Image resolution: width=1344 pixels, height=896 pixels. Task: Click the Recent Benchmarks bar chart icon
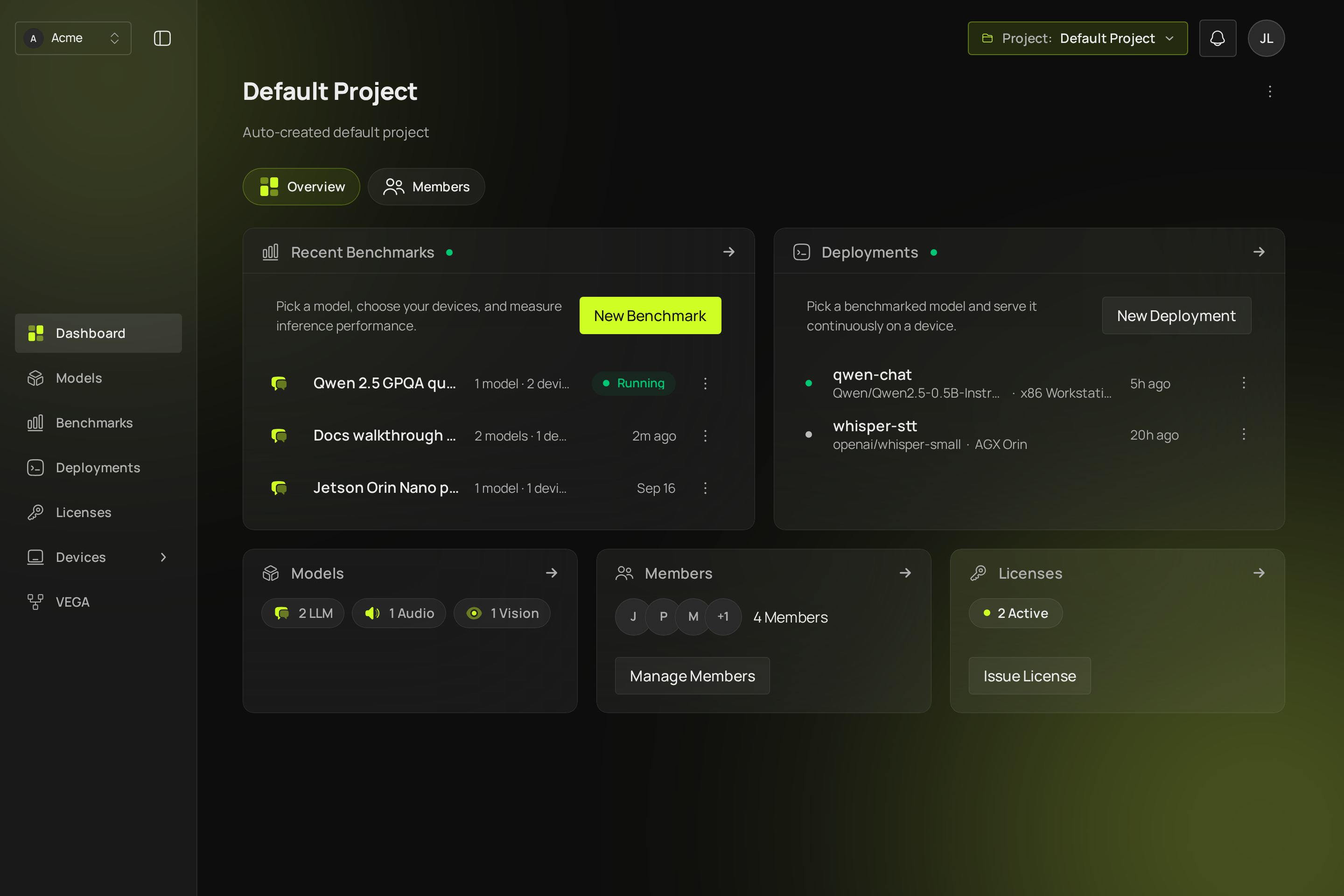pos(270,252)
